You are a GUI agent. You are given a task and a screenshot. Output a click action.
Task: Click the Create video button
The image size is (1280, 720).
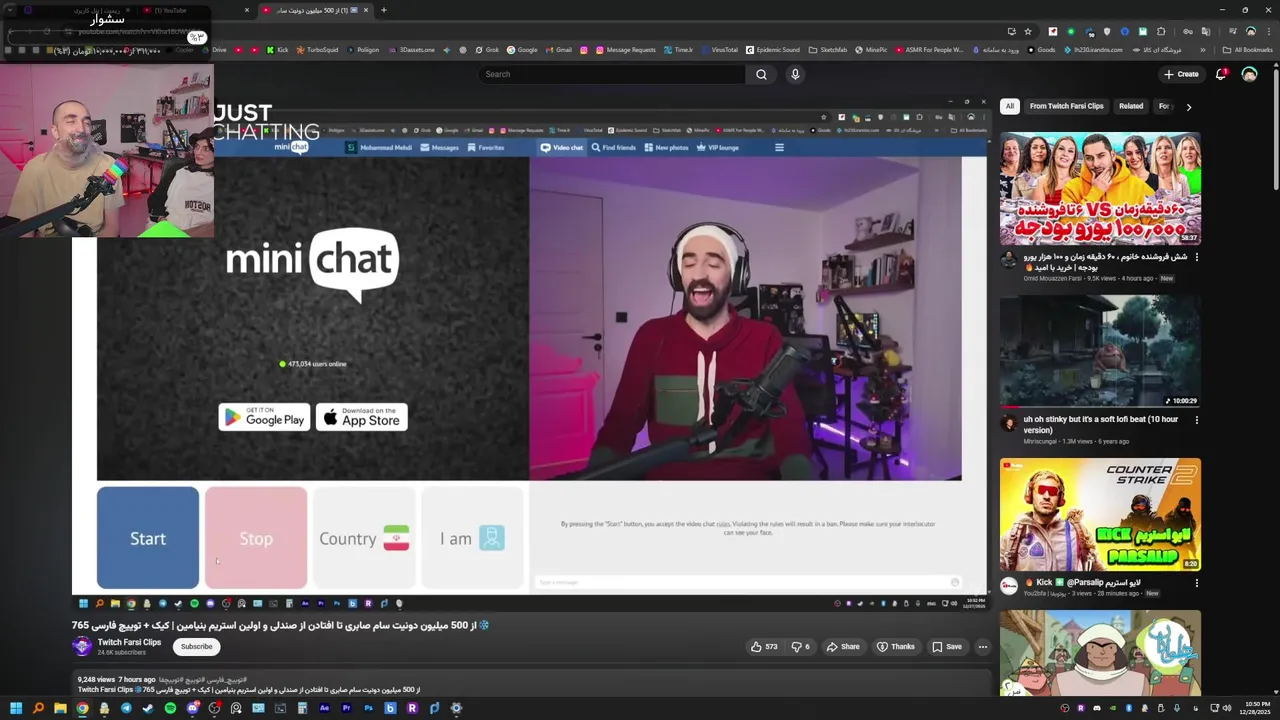click(x=1181, y=74)
